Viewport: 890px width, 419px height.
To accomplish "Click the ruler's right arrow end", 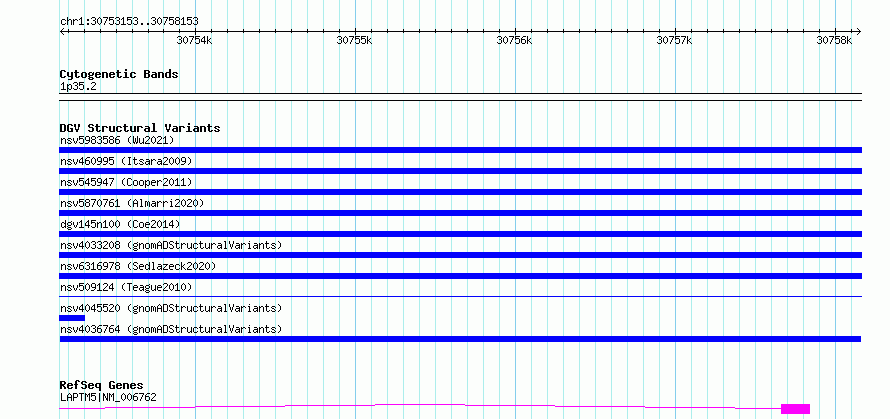I will pos(858,31).
